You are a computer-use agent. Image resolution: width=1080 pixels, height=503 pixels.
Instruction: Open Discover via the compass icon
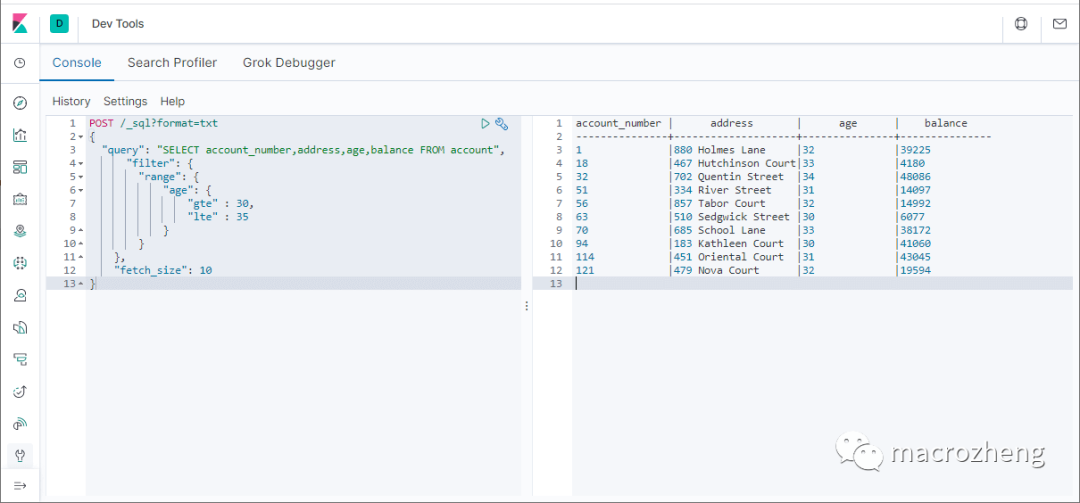pos(20,103)
